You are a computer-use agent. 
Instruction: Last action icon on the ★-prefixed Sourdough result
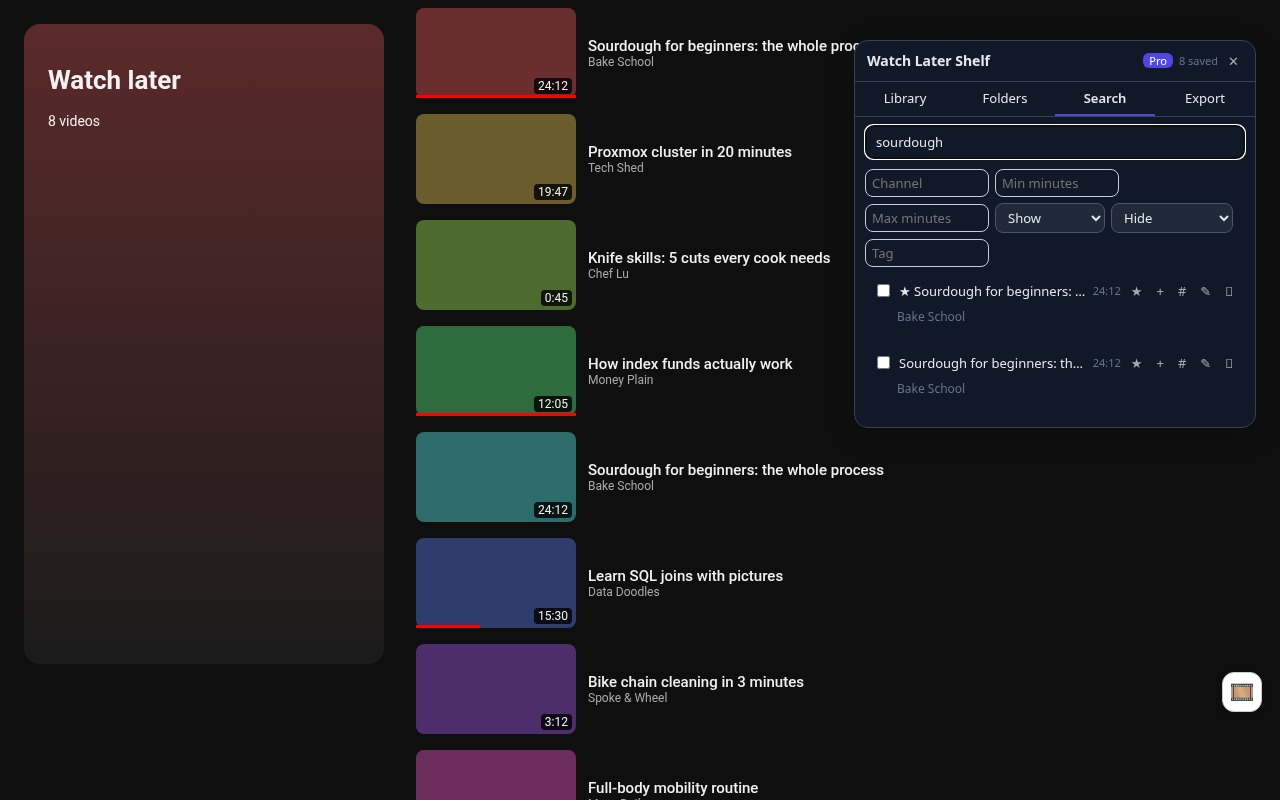(x=1229, y=291)
